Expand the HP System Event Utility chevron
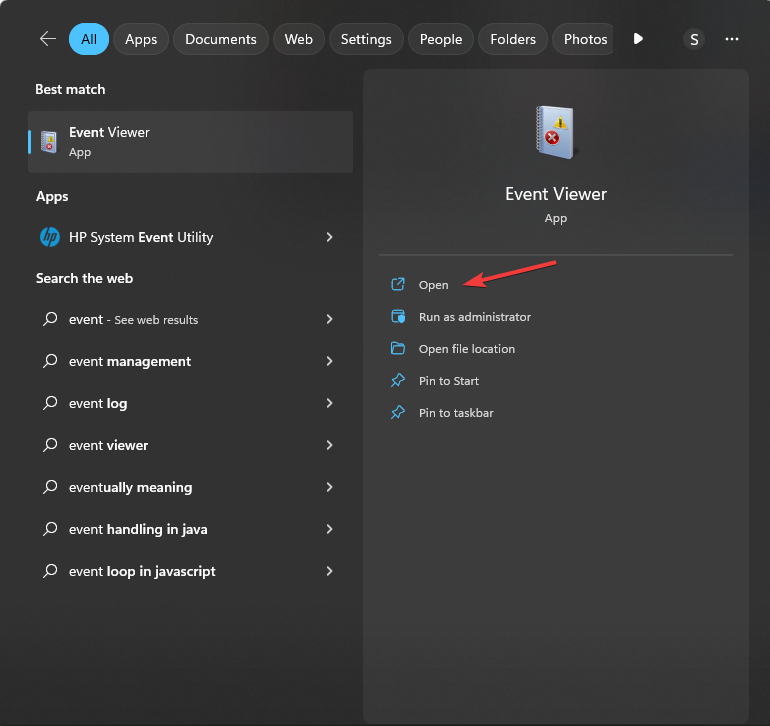The width and height of the screenshot is (770, 726). (x=329, y=237)
